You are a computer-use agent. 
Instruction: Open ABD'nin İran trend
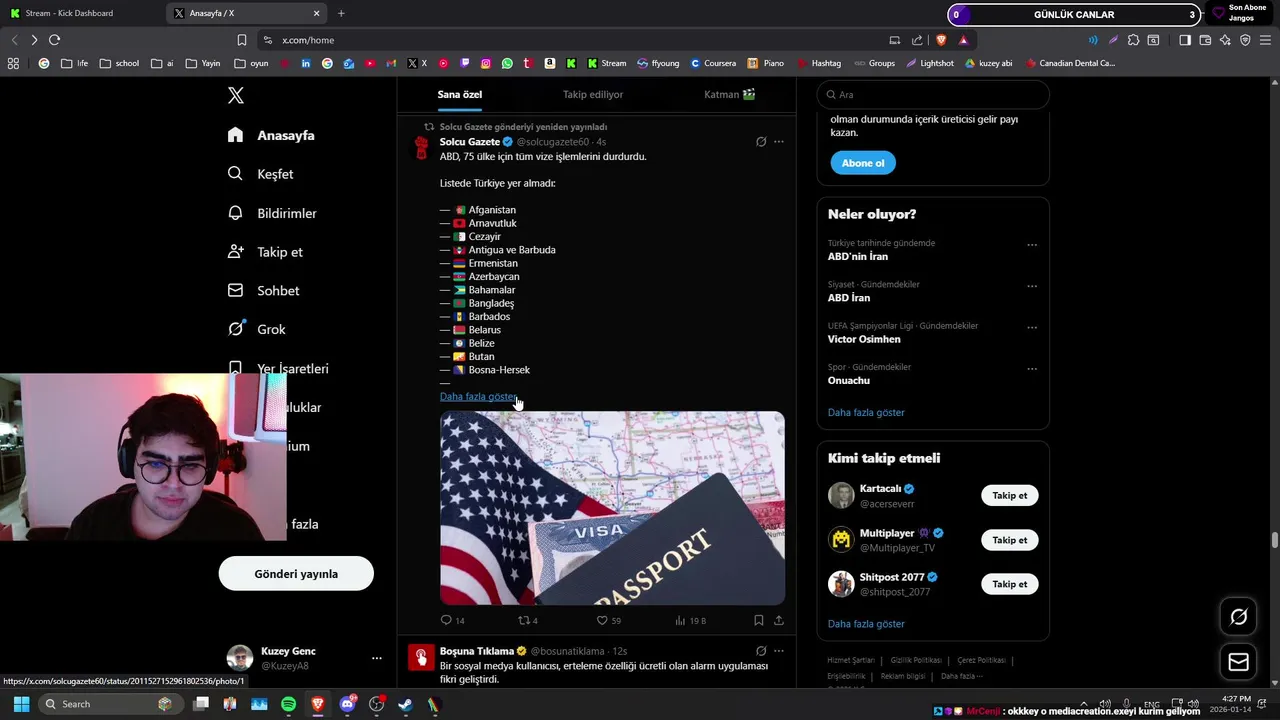[858, 257]
